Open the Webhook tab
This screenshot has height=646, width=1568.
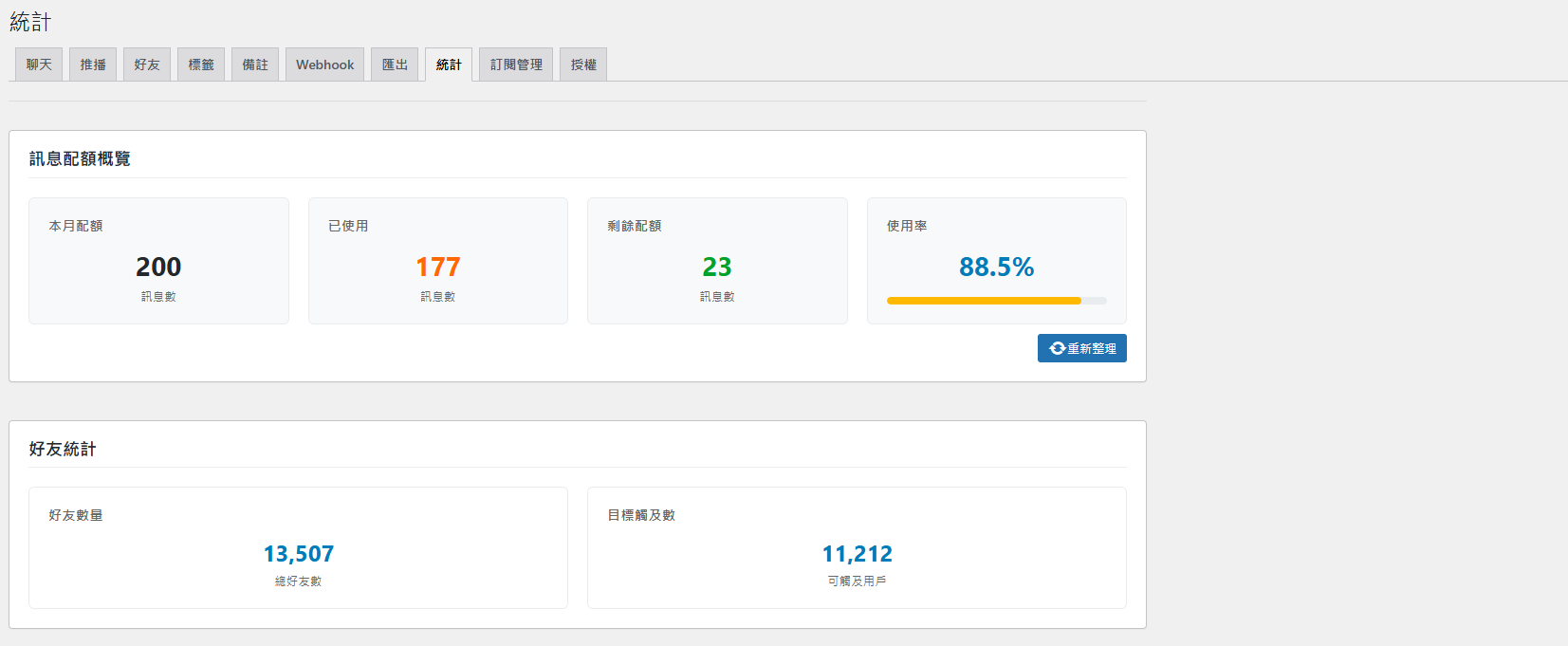pyautogui.click(x=324, y=65)
